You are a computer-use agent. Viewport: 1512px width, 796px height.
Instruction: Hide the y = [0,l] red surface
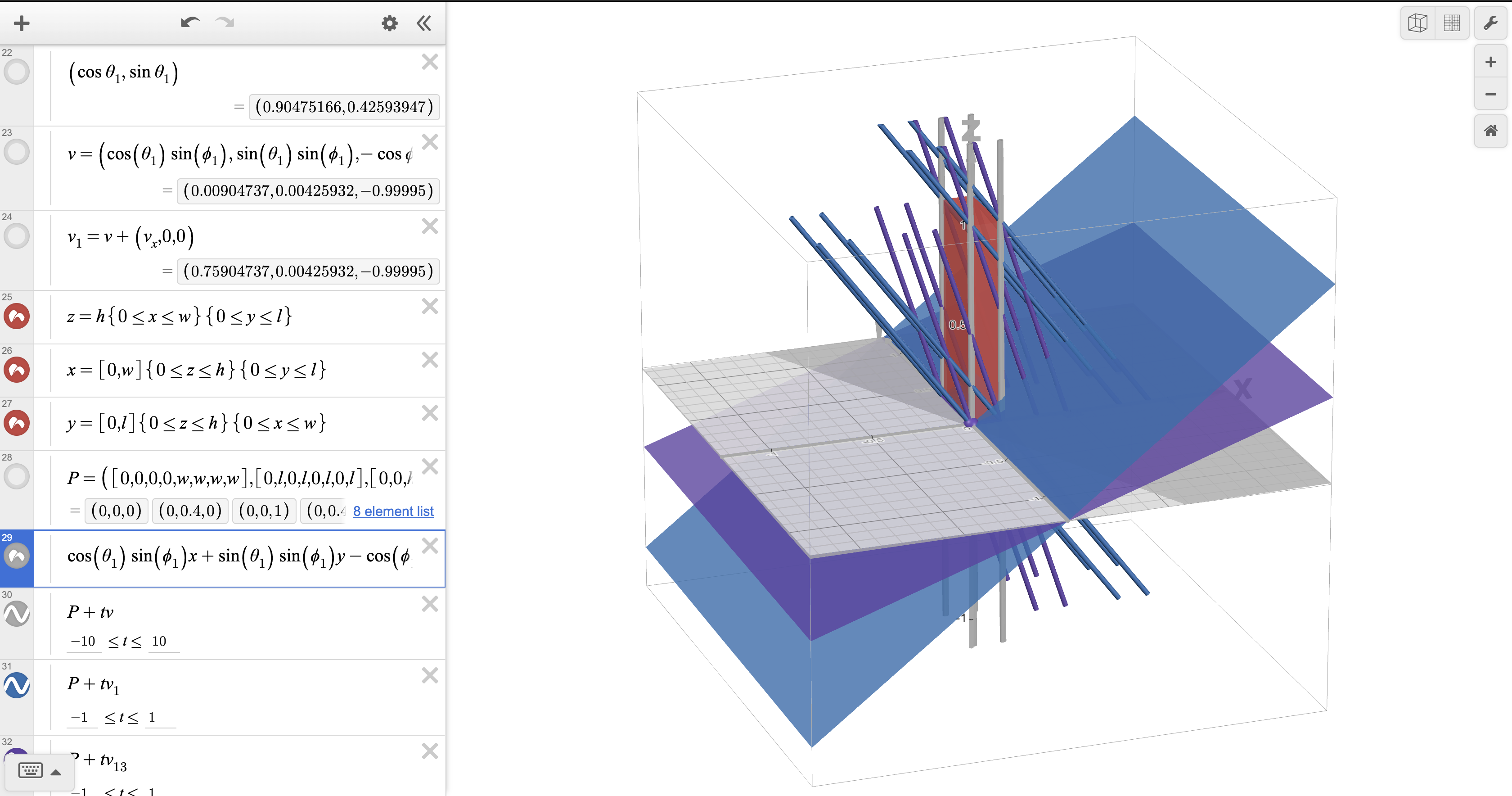17,423
